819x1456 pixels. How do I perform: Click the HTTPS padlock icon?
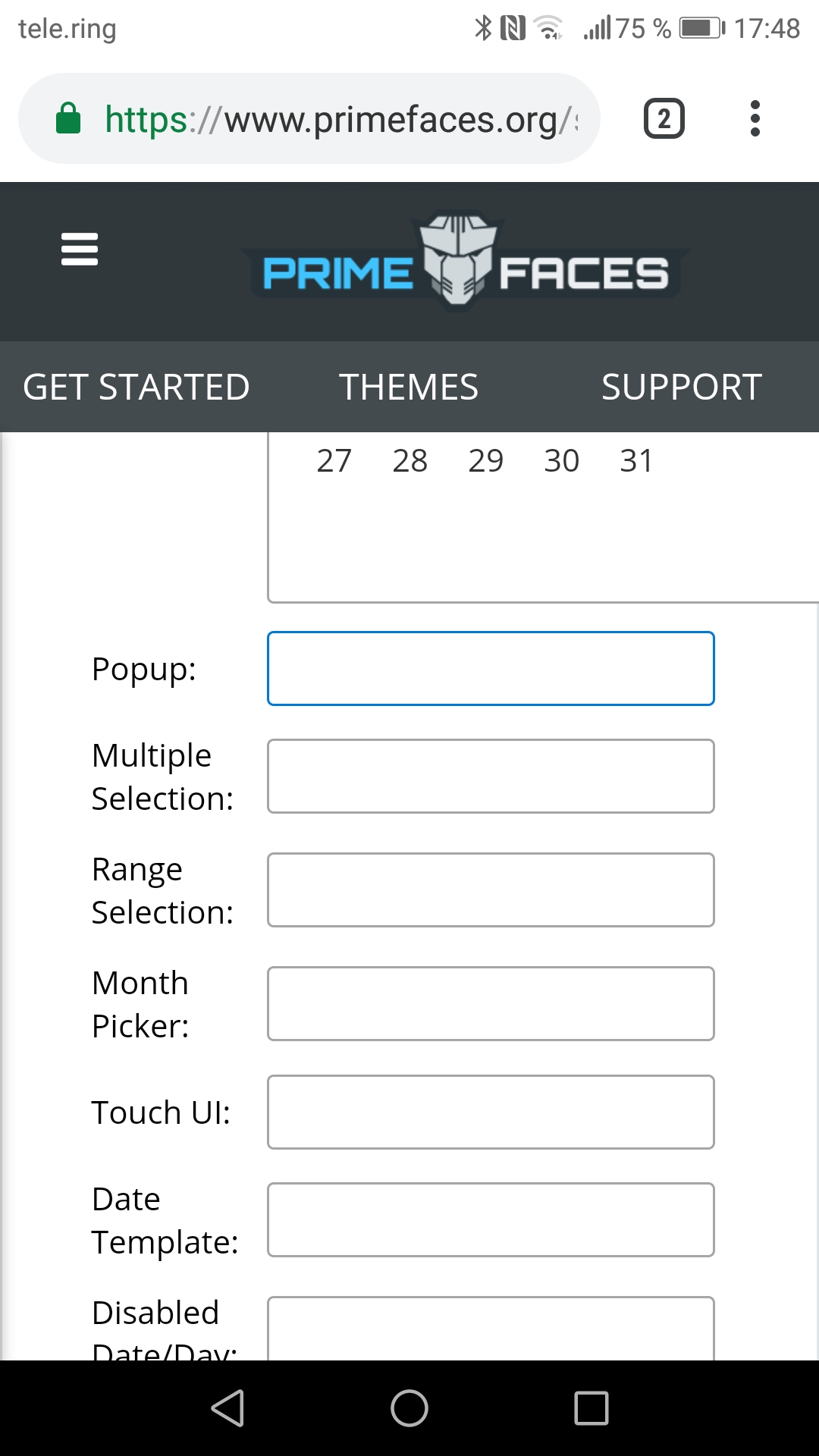(68, 118)
